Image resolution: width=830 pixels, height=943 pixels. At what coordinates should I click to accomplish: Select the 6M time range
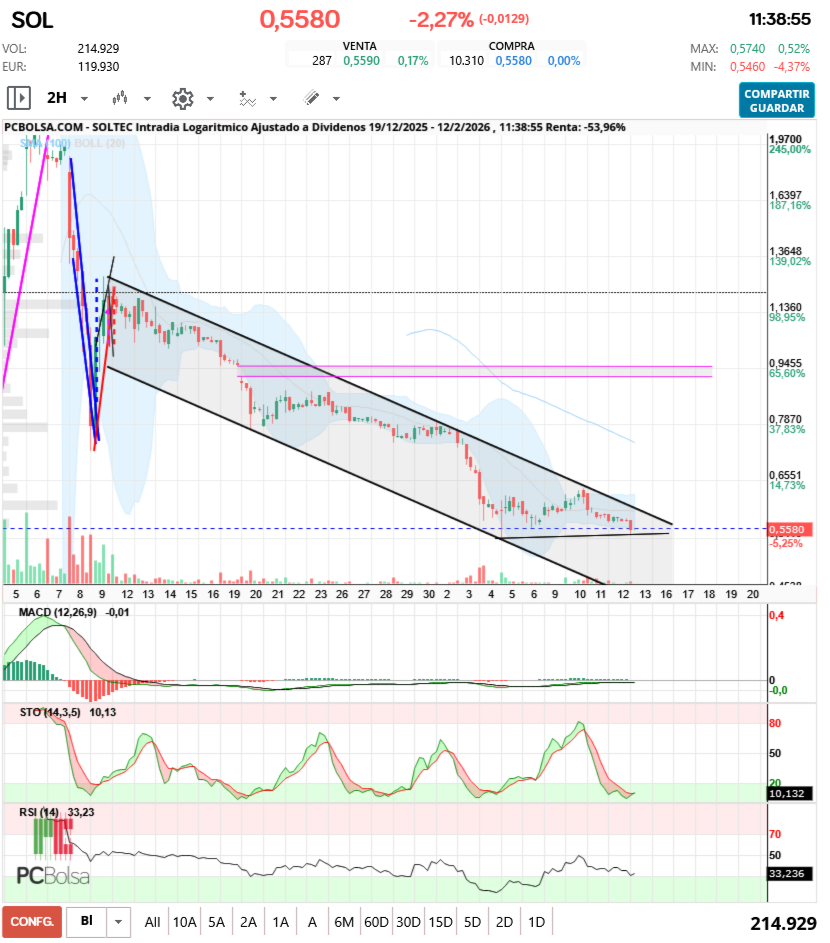[x=344, y=922]
